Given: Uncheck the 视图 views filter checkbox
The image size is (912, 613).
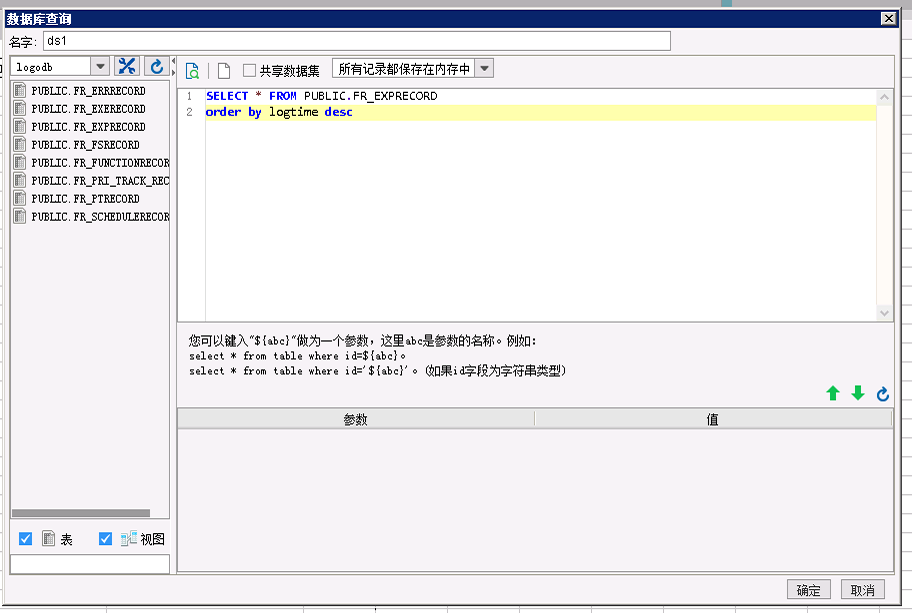Looking at the screenshot, I should coord(105,539).
